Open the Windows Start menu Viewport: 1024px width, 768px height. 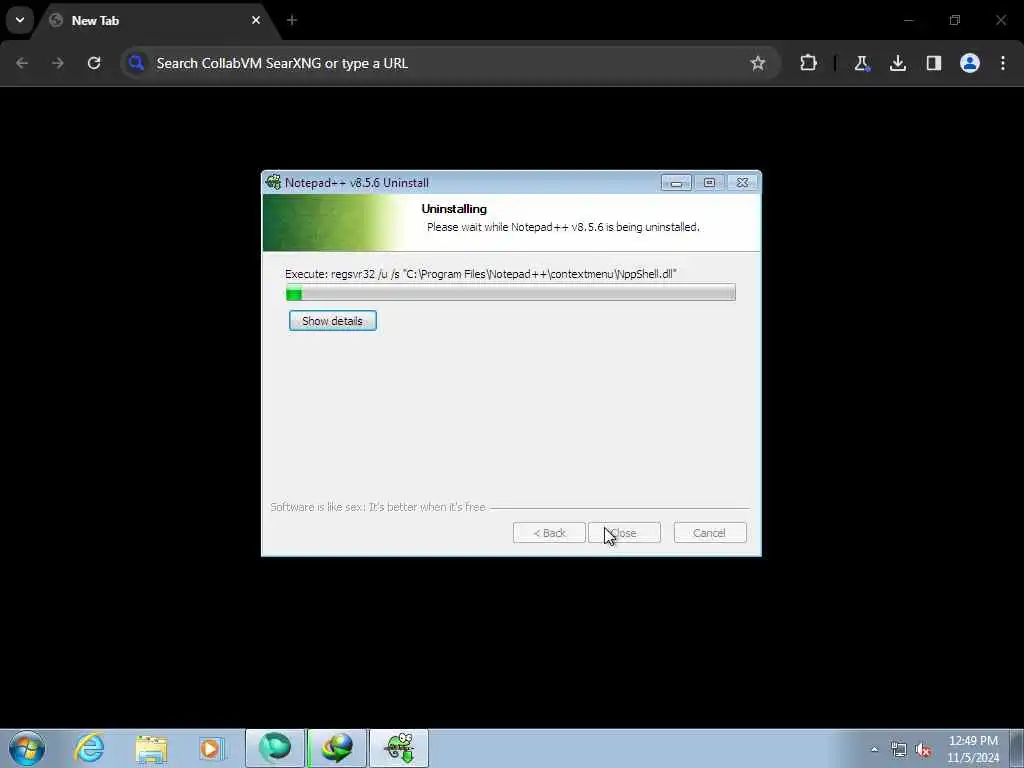coord(27,748)
